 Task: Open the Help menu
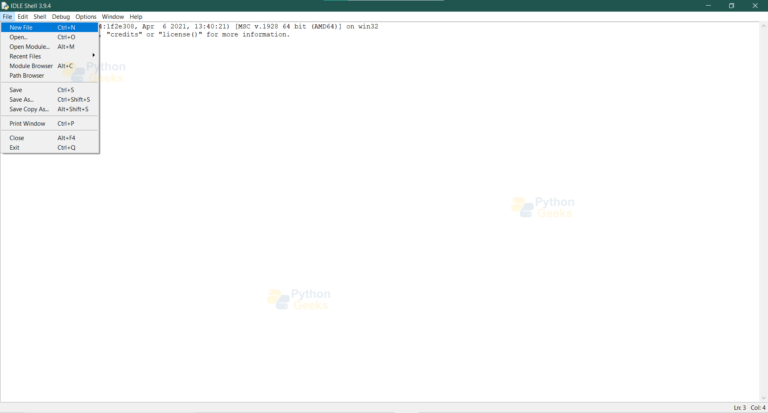[x=136, y=17]
